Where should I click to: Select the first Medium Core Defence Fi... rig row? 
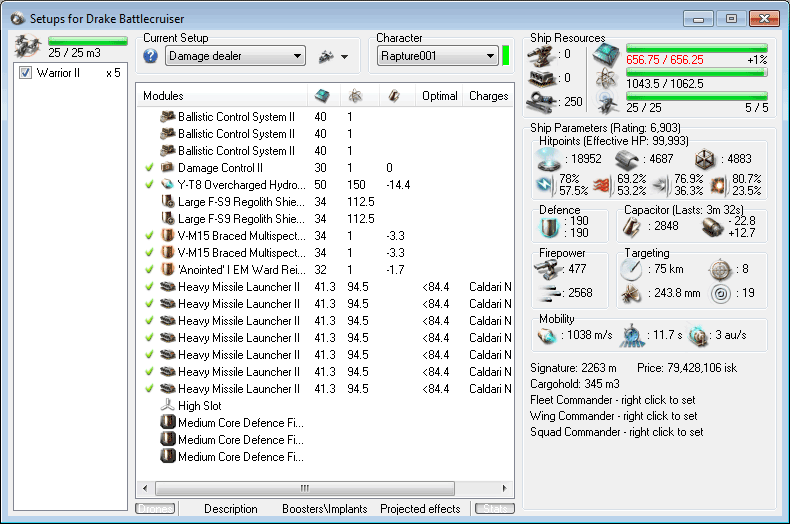tap(324, 423)
